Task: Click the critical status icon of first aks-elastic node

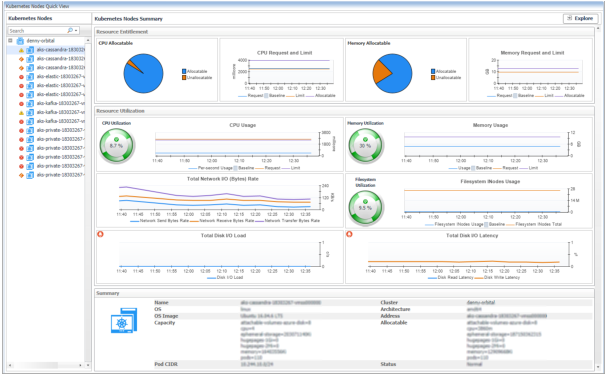Action: point(21,77)
